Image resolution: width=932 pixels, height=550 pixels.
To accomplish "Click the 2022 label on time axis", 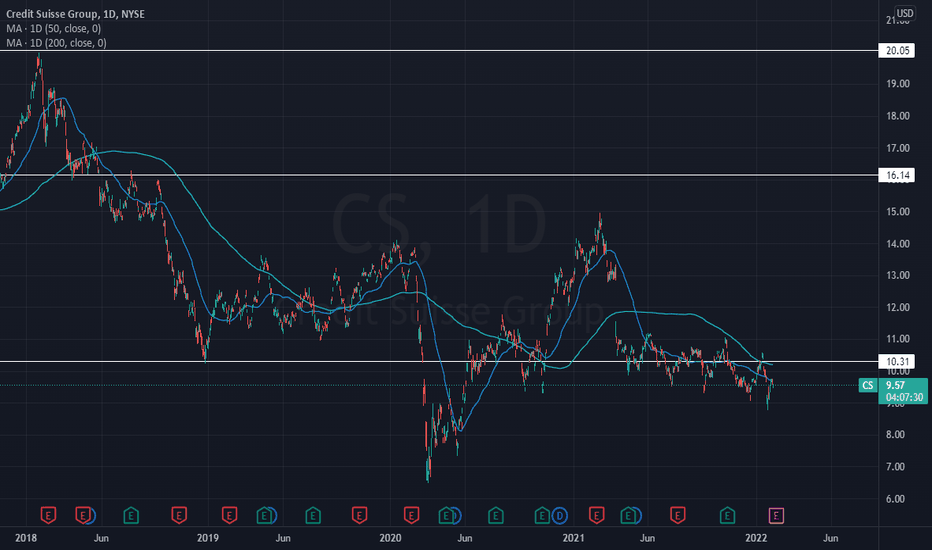I will click(x=756, y=538).
